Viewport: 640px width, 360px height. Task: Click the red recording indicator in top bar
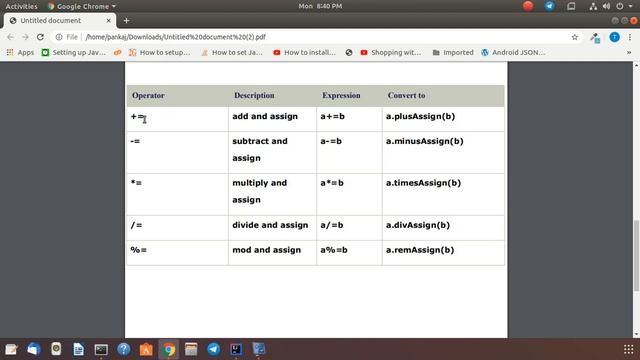(x=528, y=6)
